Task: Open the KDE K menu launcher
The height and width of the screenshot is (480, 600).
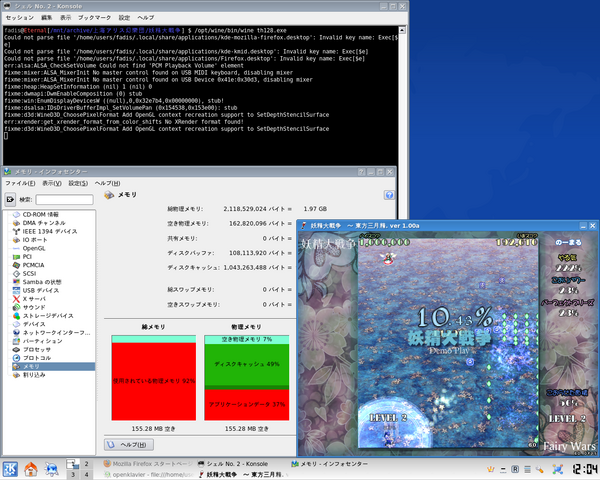Action: coord(10,469)
